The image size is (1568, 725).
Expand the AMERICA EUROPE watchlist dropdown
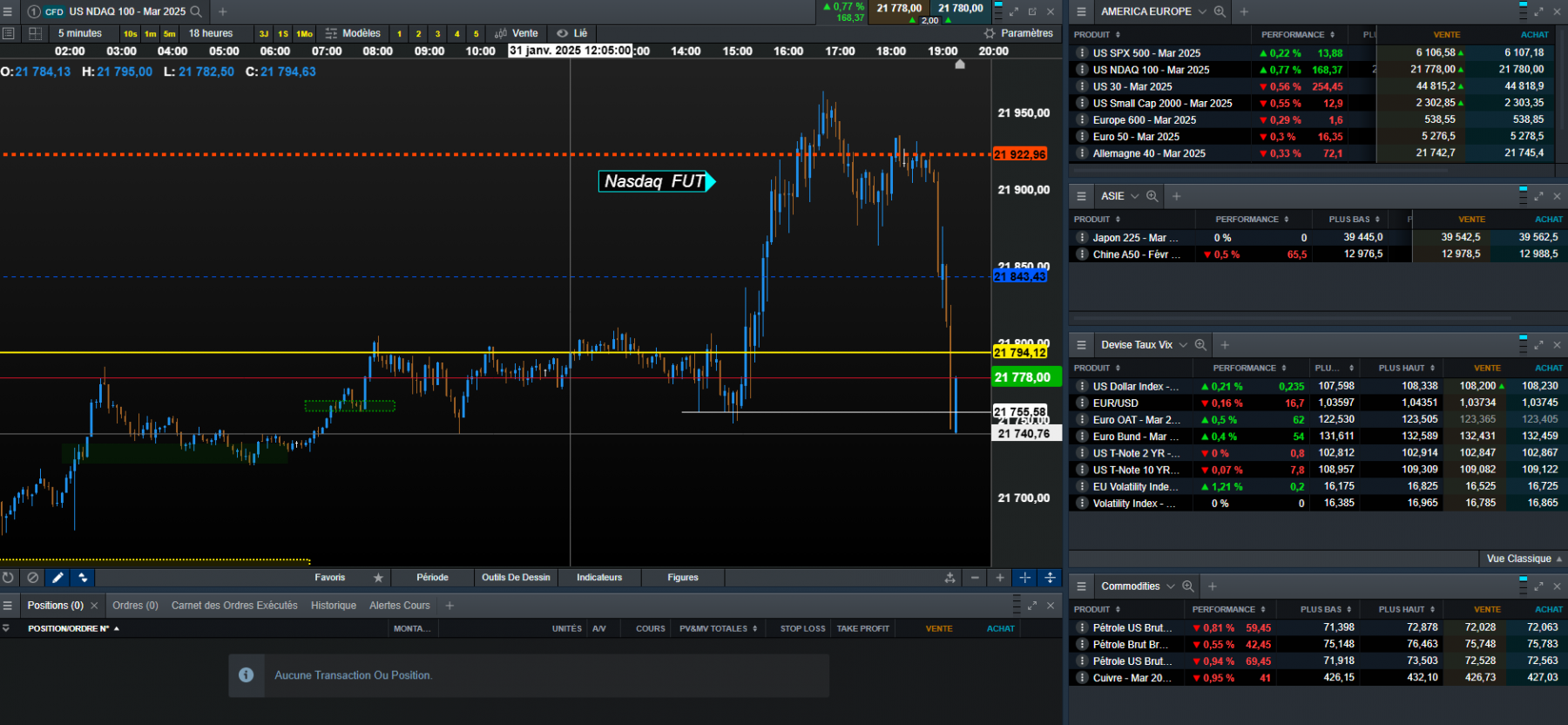[1202, 11]
